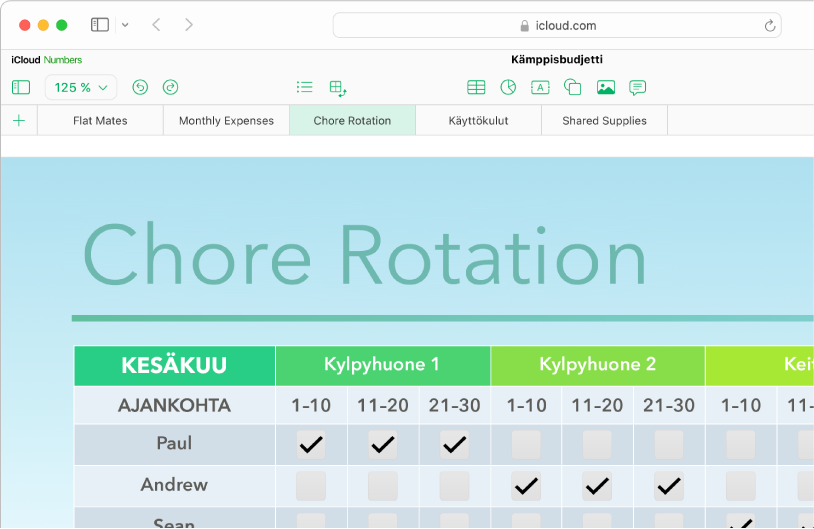
Task: Open the 125 % zoom dropdown
Action: 81,88
